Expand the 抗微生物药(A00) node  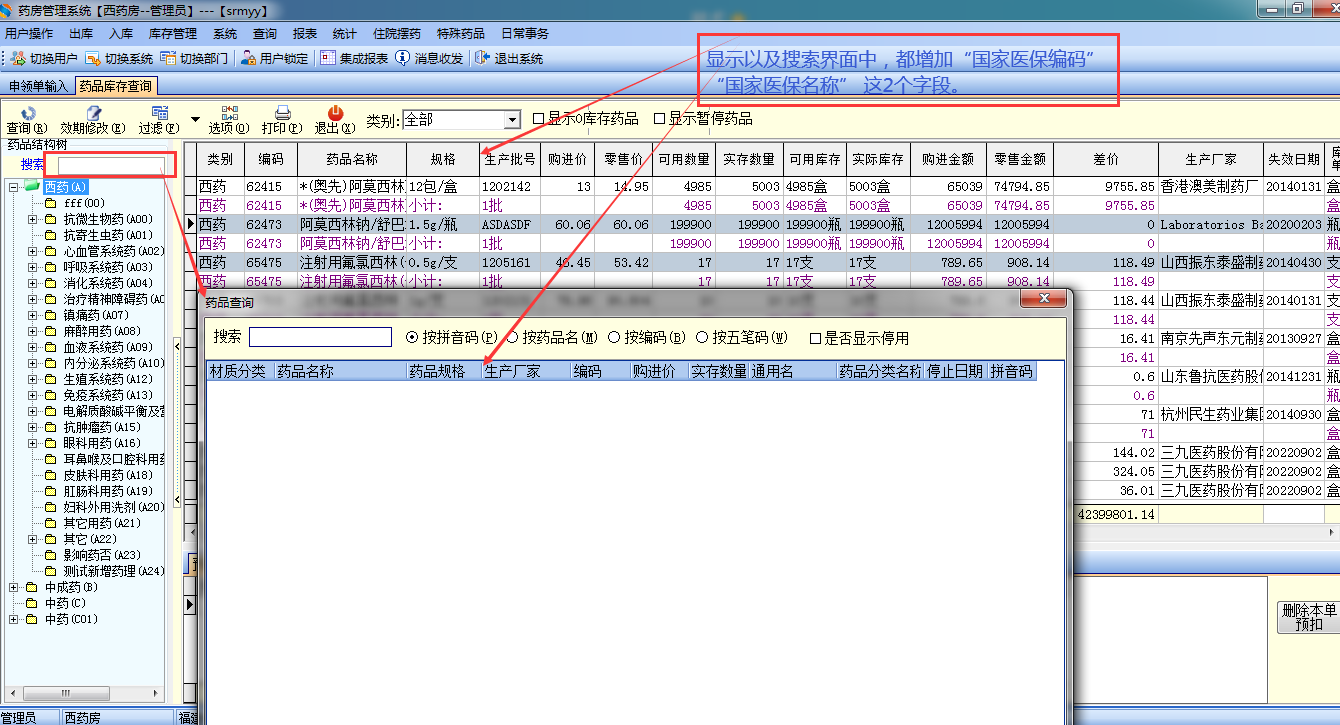33,219
